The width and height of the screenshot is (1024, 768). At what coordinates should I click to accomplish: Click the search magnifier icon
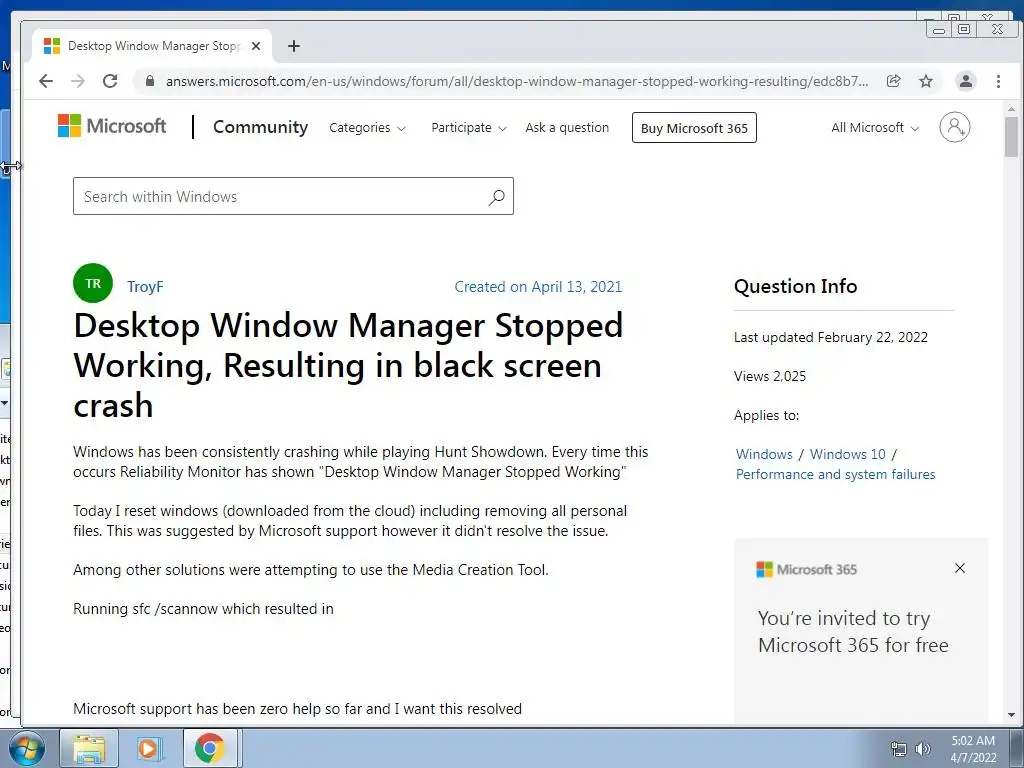pos(496,197)
